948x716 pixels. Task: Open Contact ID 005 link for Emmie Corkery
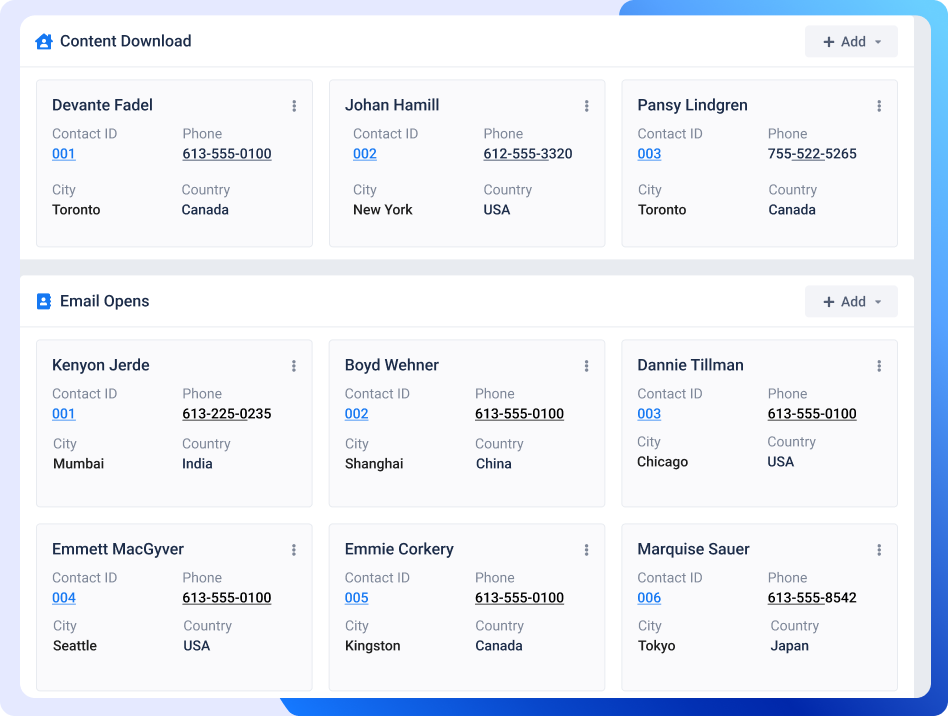[356, 597]
